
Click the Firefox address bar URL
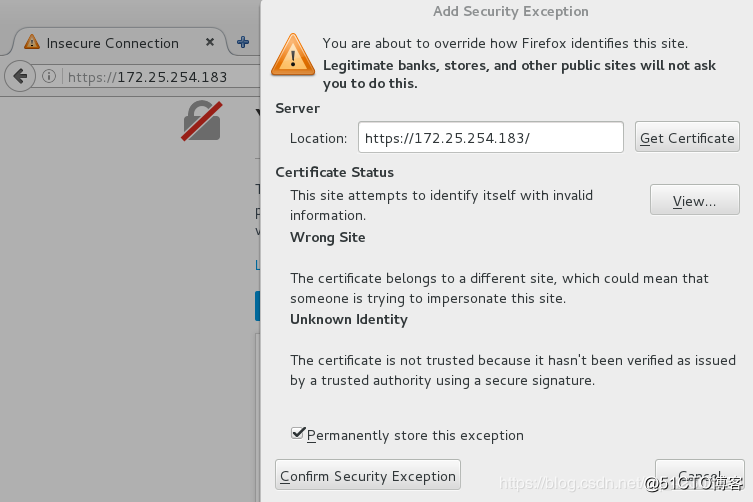coord(148,77)
